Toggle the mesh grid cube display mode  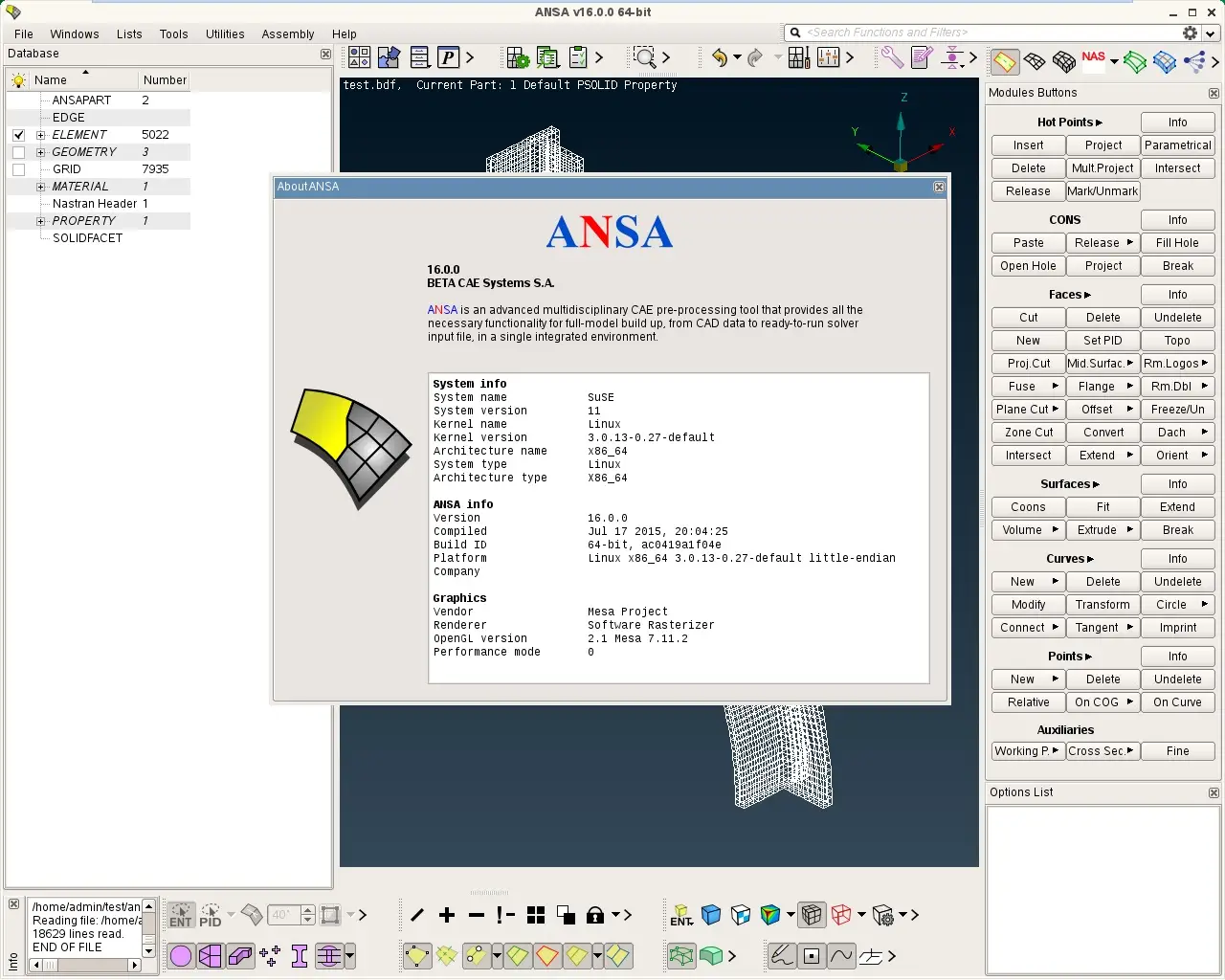[812, 915]
